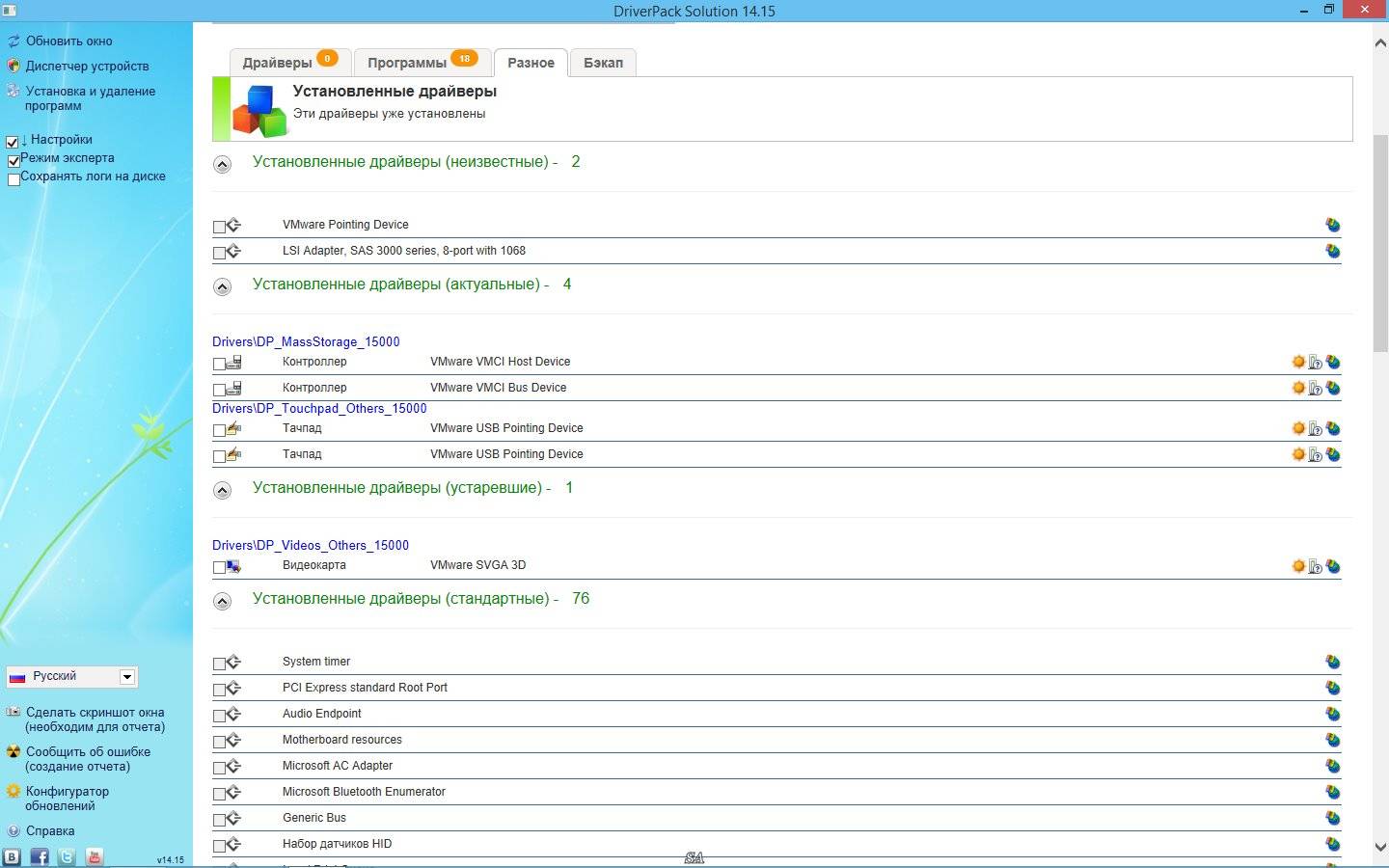Screen dimensions: 1389x868
Task: Open Установка и удаление программ
Action: coord(90,98)
